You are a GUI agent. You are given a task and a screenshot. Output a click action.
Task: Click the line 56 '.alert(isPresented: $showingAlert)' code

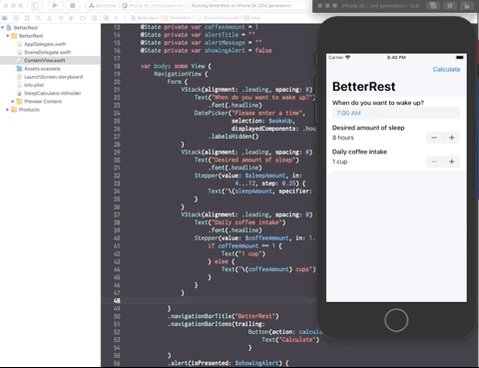pyautogui.click(x=228, y=363)
